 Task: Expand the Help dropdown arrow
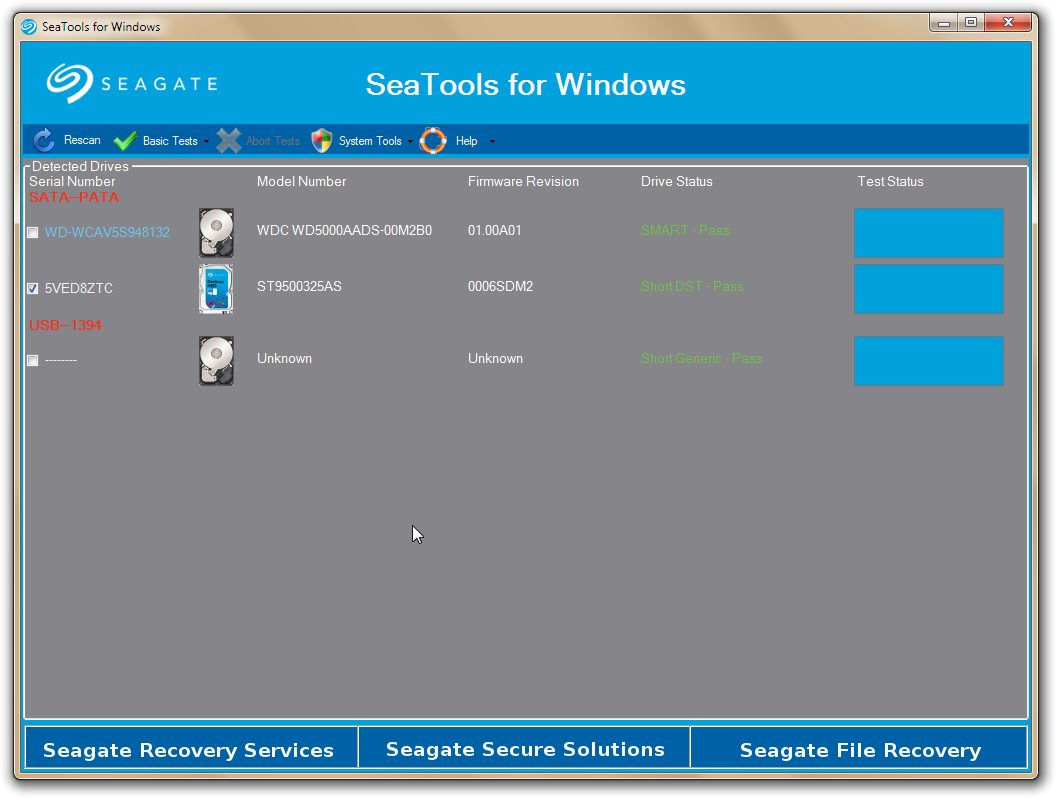[492, 142]
